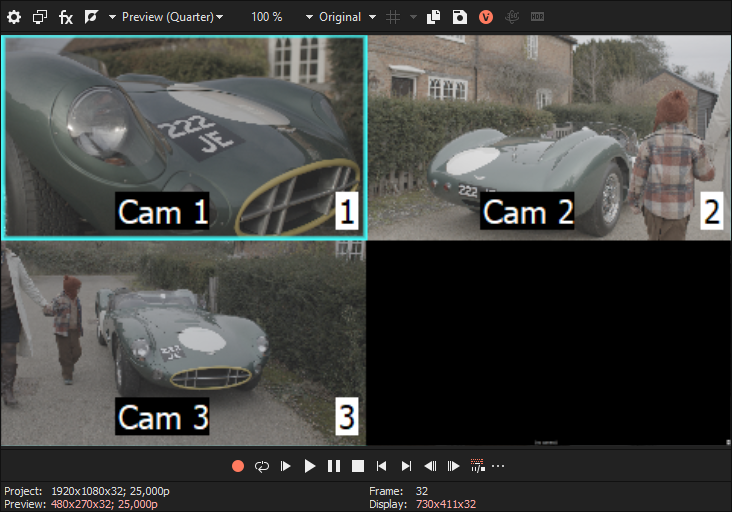
Task: Go to next frame
Action: (454, 466)
